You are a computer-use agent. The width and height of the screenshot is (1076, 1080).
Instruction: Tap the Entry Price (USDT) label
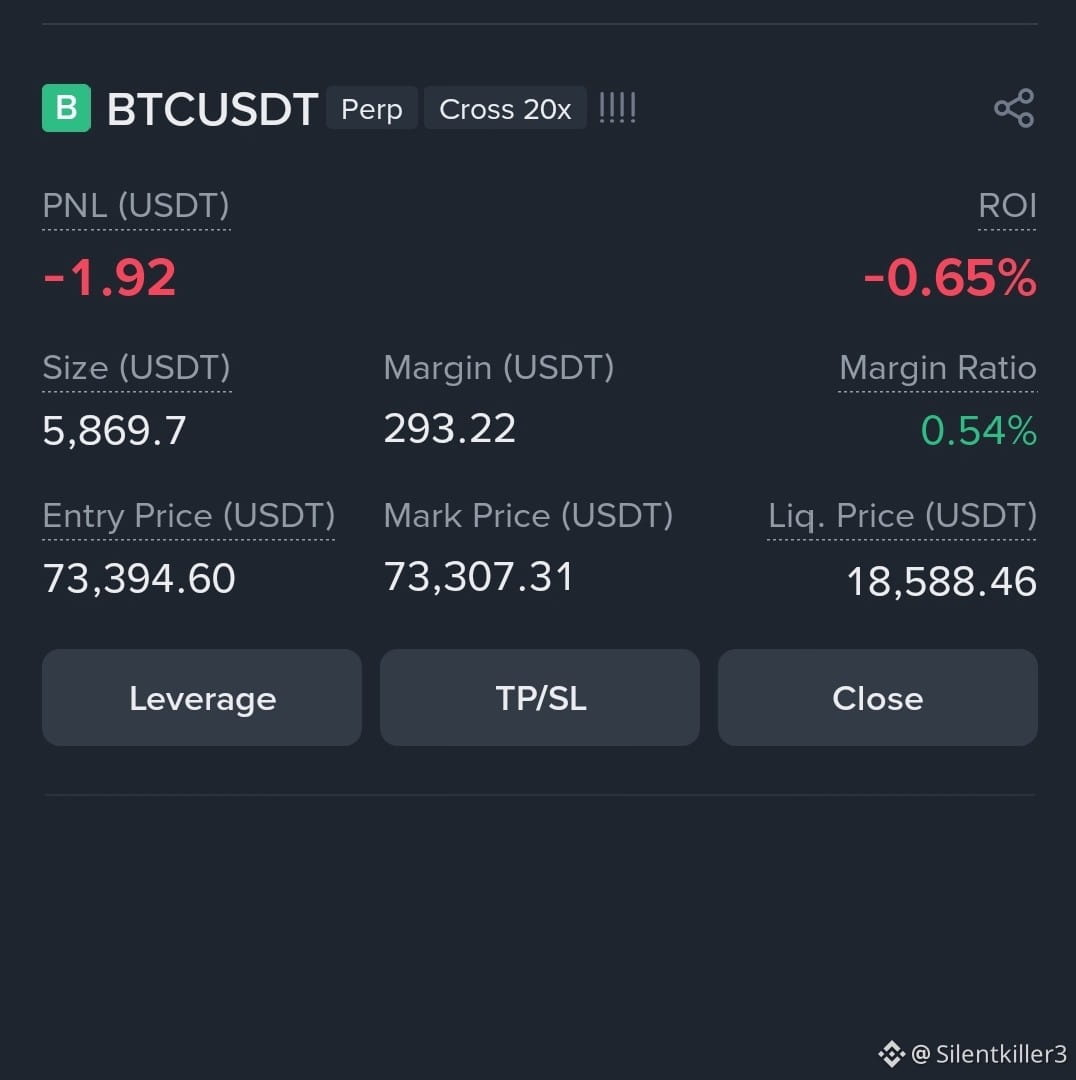[189, 515]
